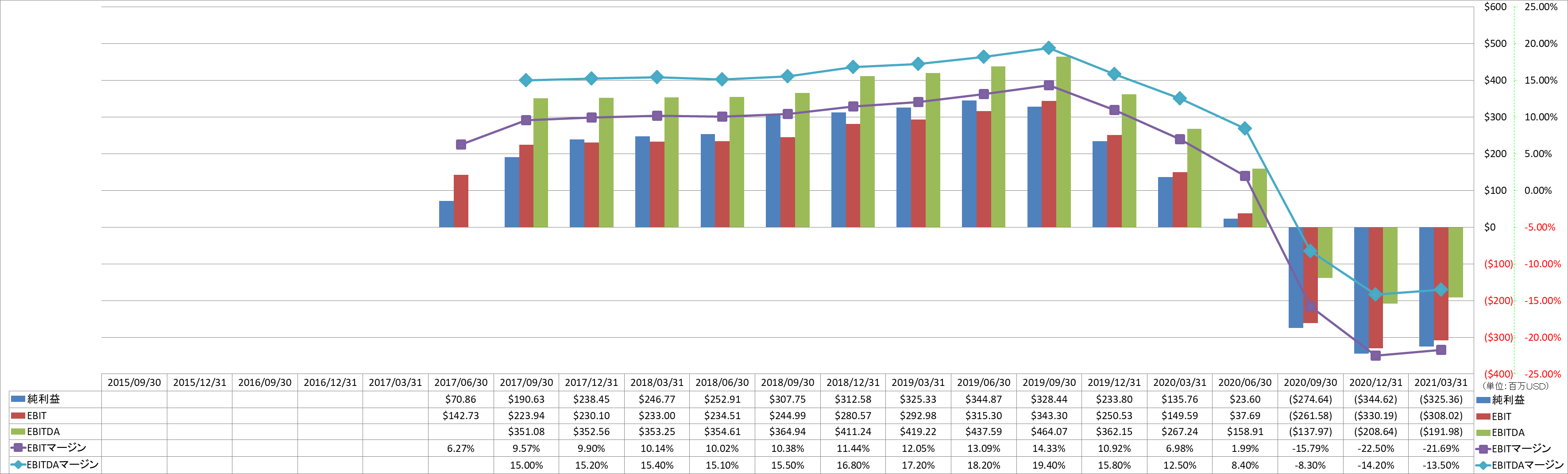Select EBITDA cell $158.91
Screen dimensions: 1568x474
coord(1245,432)
